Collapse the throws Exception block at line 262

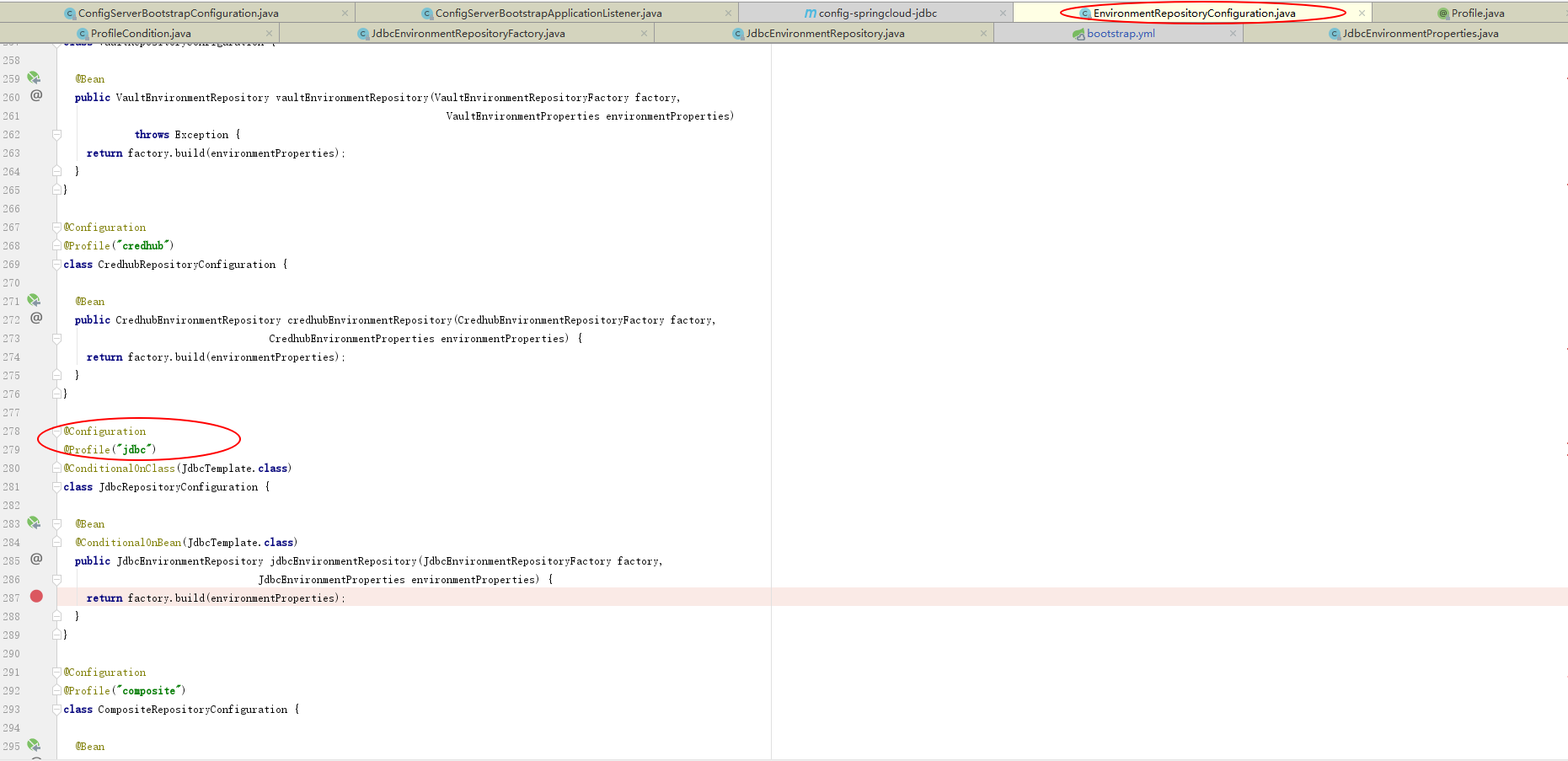tap(56, 134)
